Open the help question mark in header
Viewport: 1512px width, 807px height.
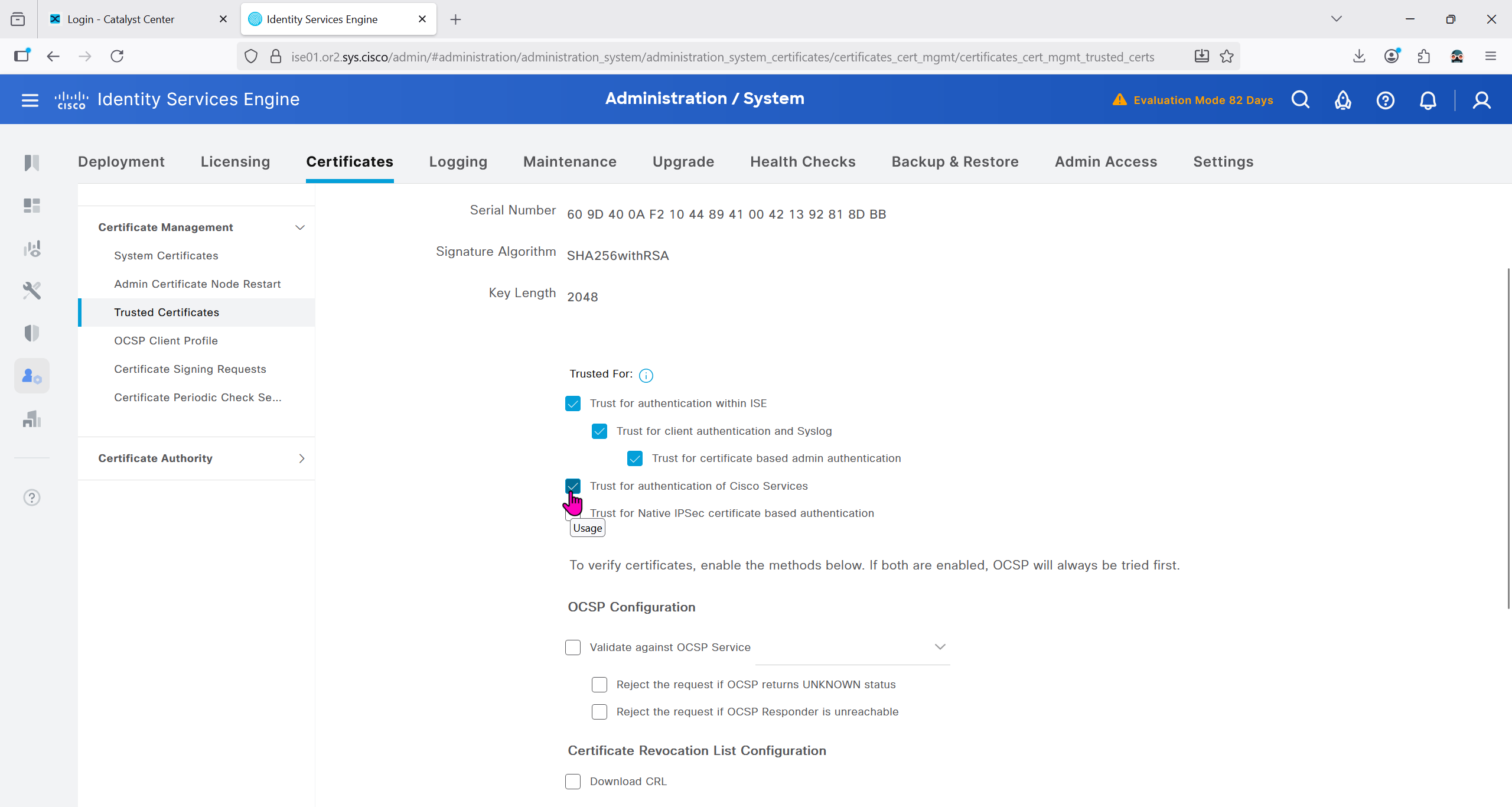coord(1385,100)
